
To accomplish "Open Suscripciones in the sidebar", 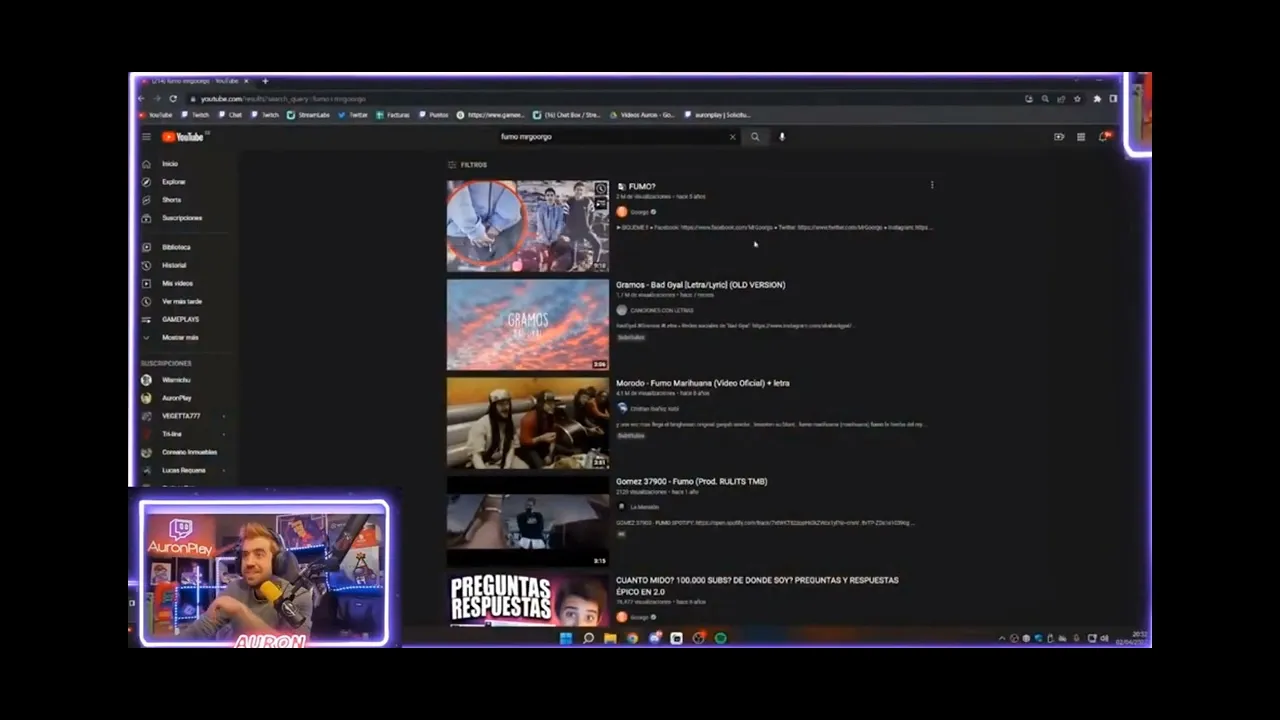I will (182, 218).
